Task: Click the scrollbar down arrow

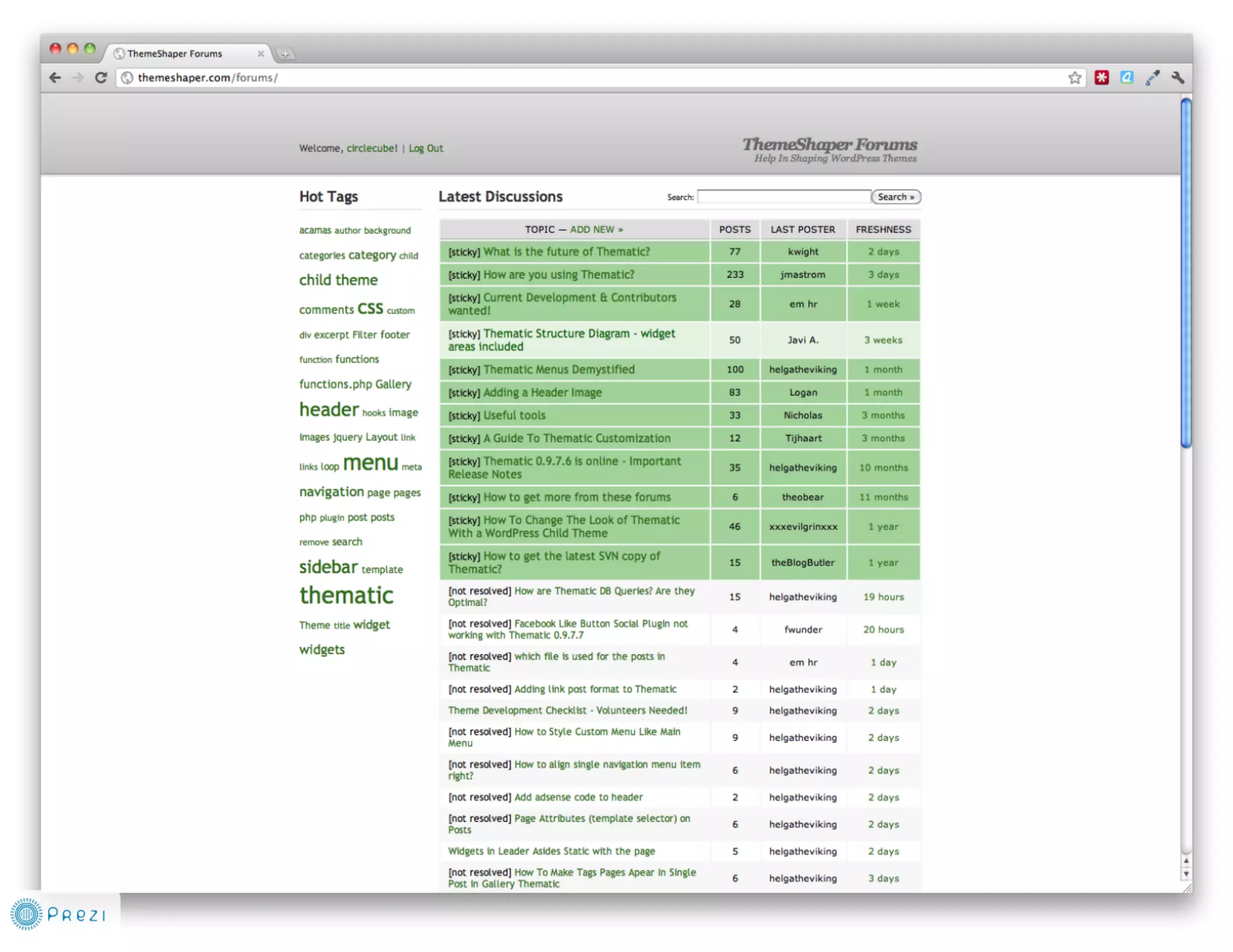Action: [1186, 874]
